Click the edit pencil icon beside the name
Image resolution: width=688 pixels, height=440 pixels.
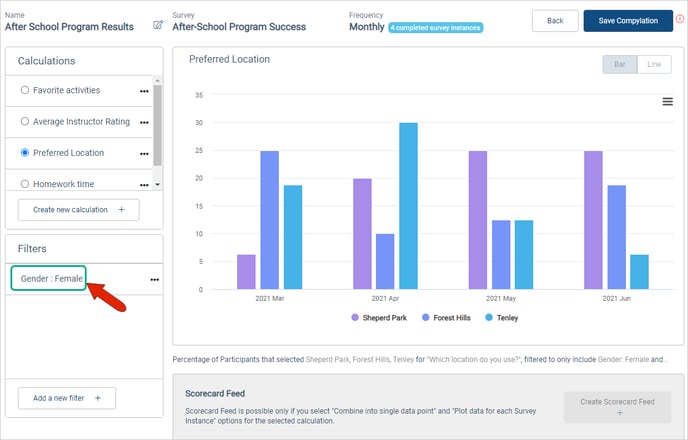(157, 25)
